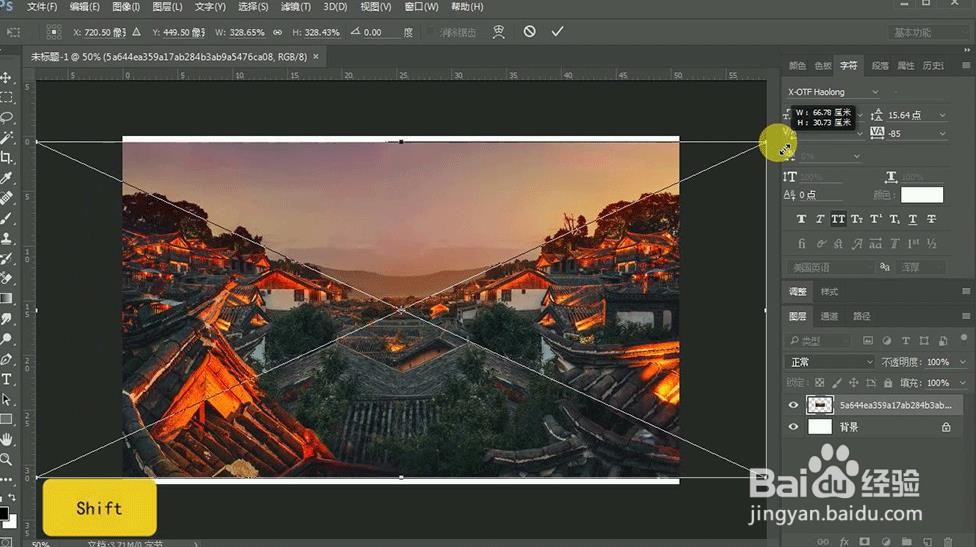Click the rotation angle 0.00 field
The width and height of the screenshot is (976, 547).
pyautogui.click(x=380, y=32)
